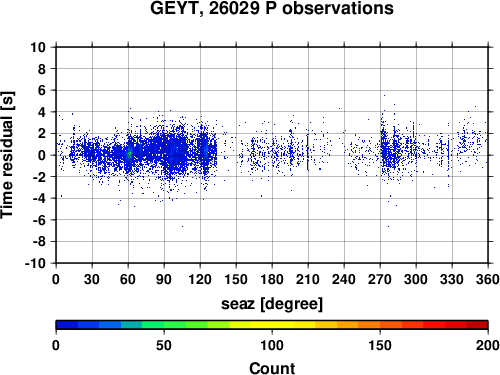Click the Time residual [s] axis label
Image resolution: width=500 pixels, height=375 pixels.
coord(7,155)
